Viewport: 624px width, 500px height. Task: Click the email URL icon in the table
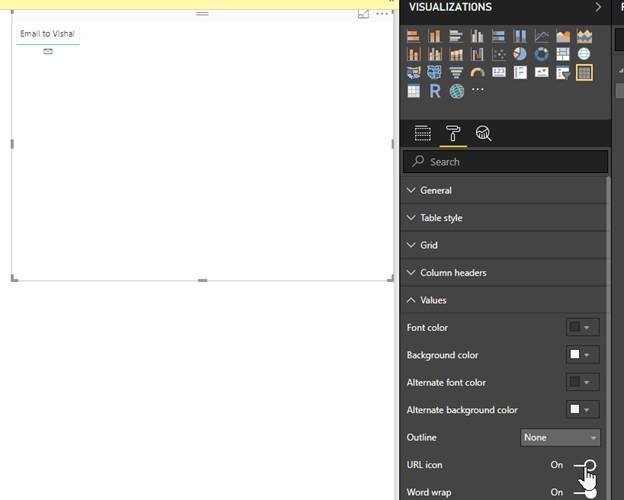[48, 51]
